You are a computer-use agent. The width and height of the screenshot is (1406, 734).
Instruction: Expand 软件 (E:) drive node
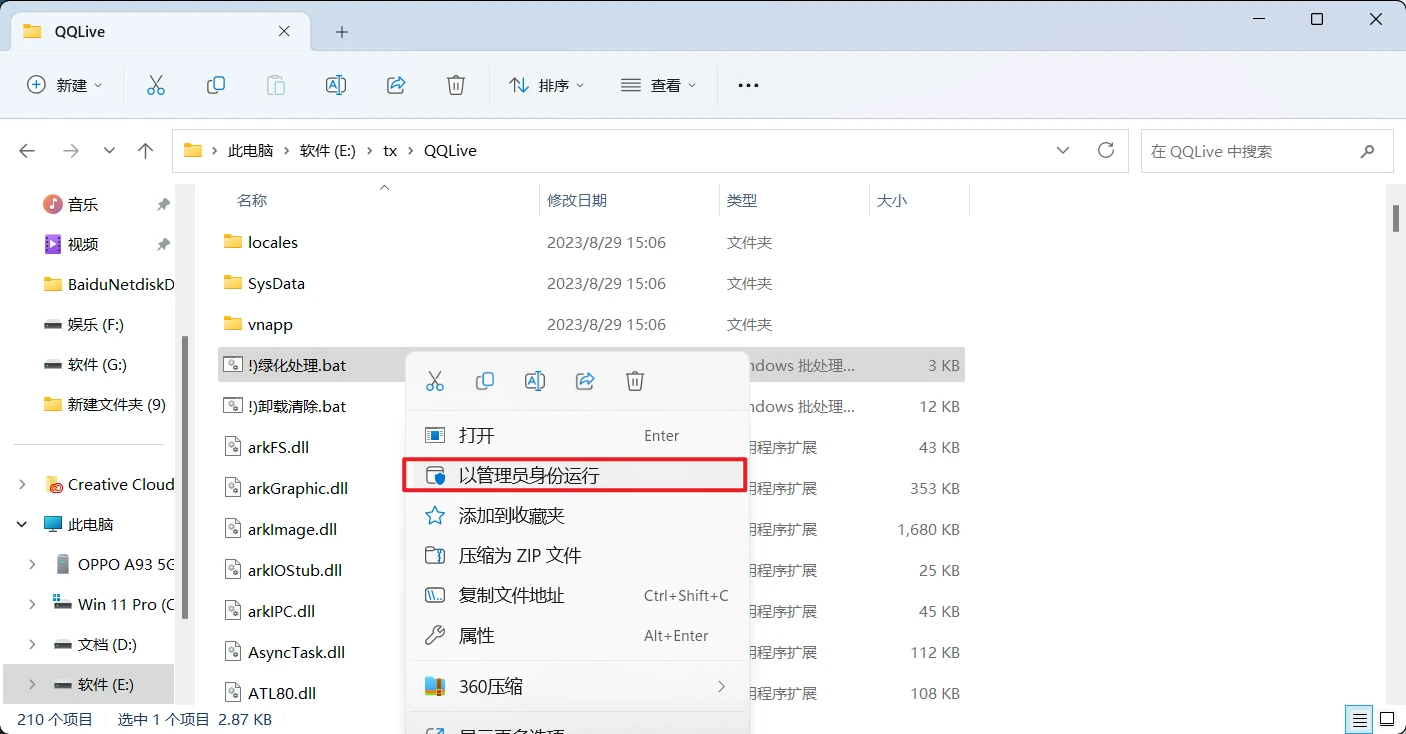pyautogui.click(x=33, y=685)
